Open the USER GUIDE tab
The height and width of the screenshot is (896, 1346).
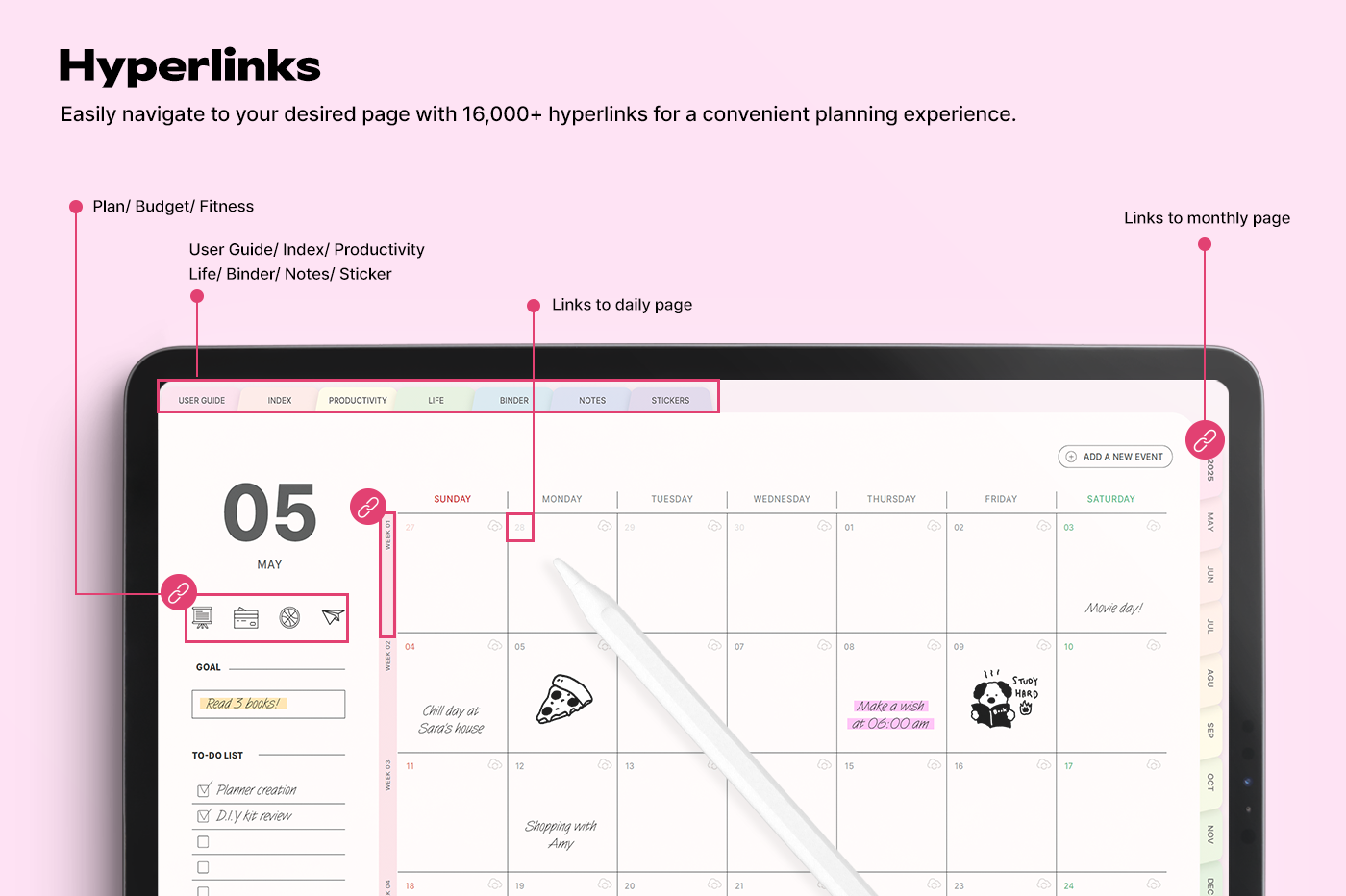click(x=202, y=400)
